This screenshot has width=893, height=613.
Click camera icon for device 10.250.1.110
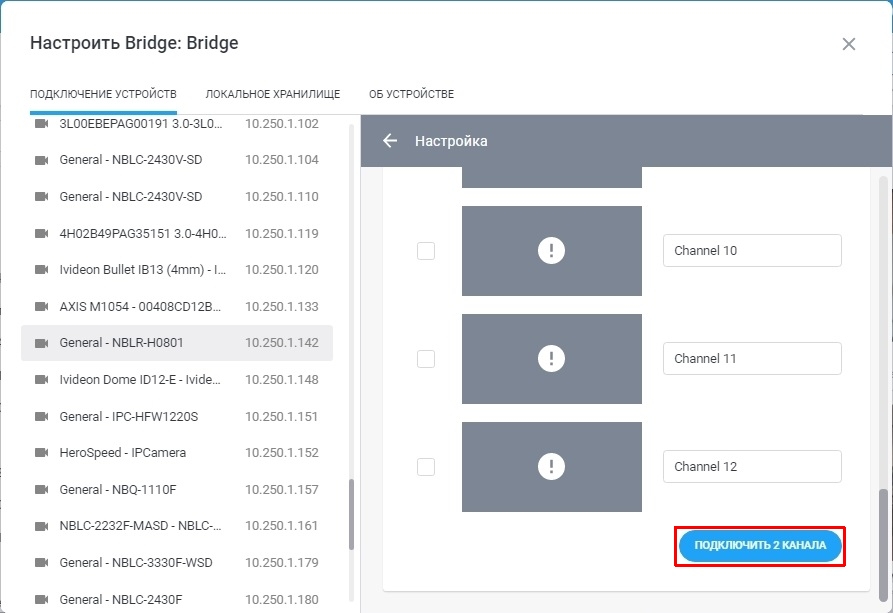coord(42,197)
